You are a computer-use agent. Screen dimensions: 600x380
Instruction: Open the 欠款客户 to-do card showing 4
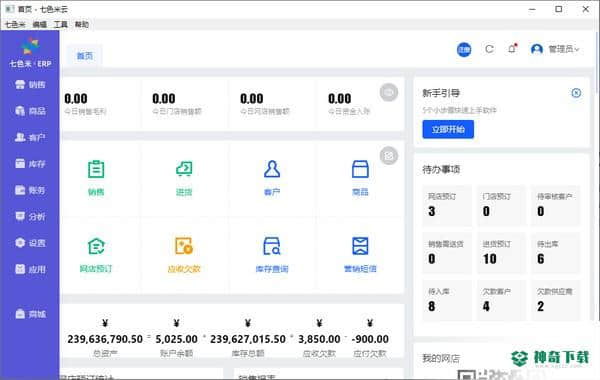coord(501,301)
